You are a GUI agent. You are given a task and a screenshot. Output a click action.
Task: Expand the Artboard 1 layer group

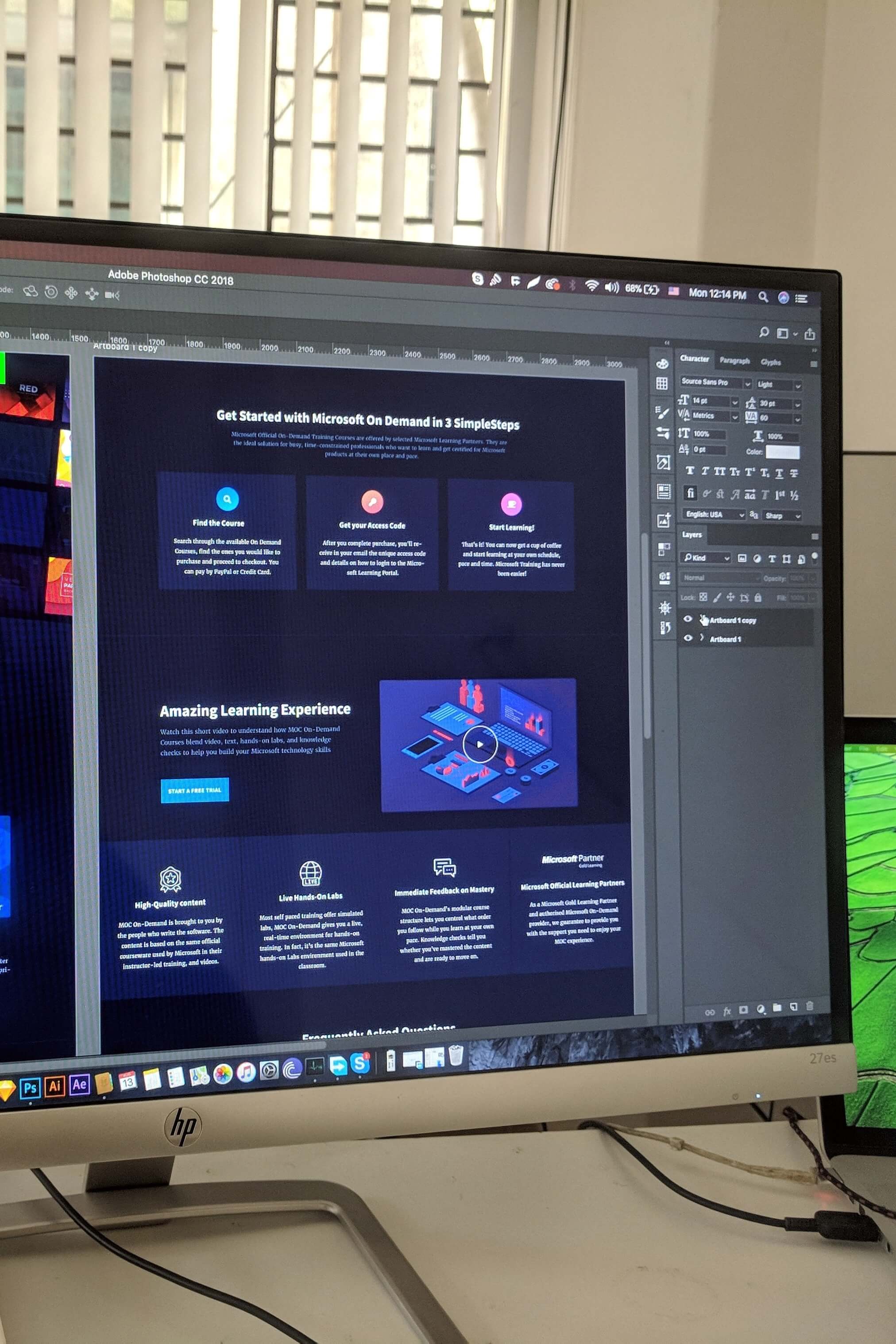point(702,638)
